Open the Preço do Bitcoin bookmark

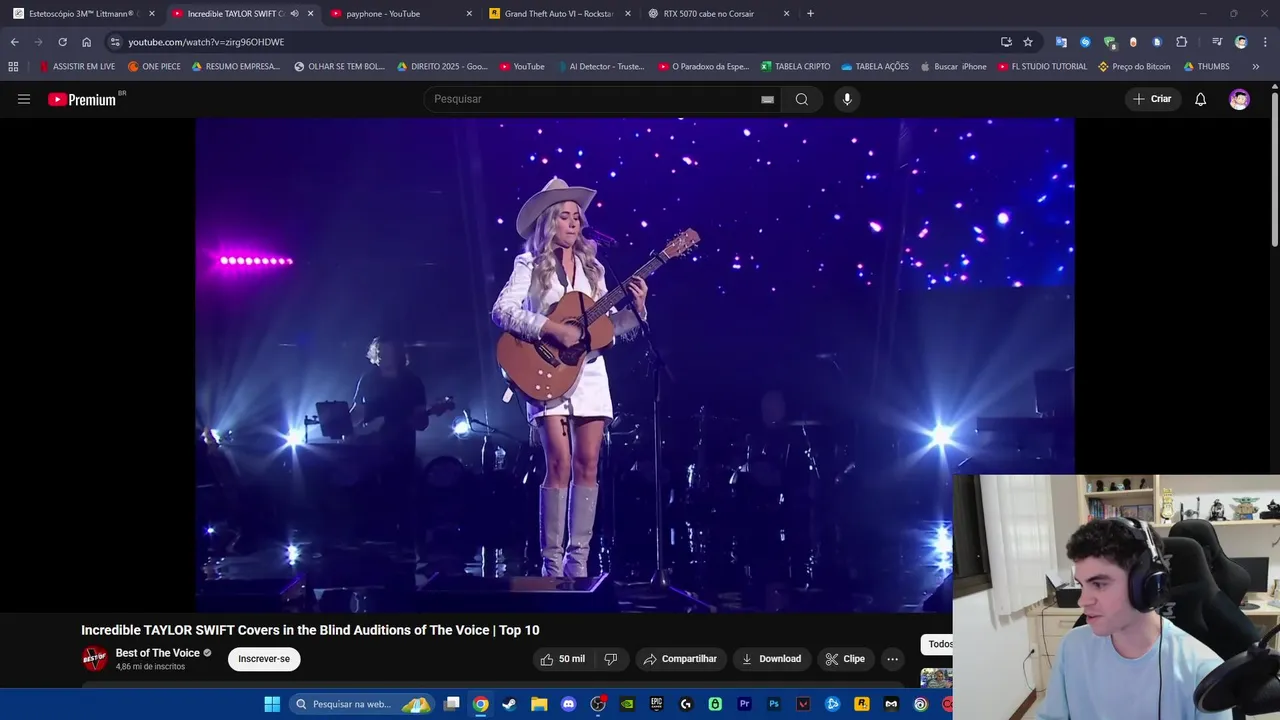[x=1134, y=67]
